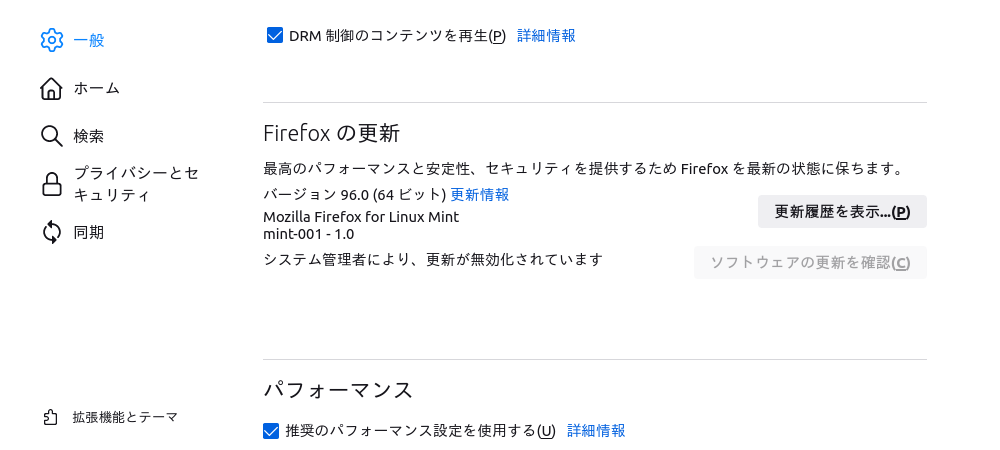Click the padlock icon for privacy settings
Screen dimensions: 1000x450
52,185
